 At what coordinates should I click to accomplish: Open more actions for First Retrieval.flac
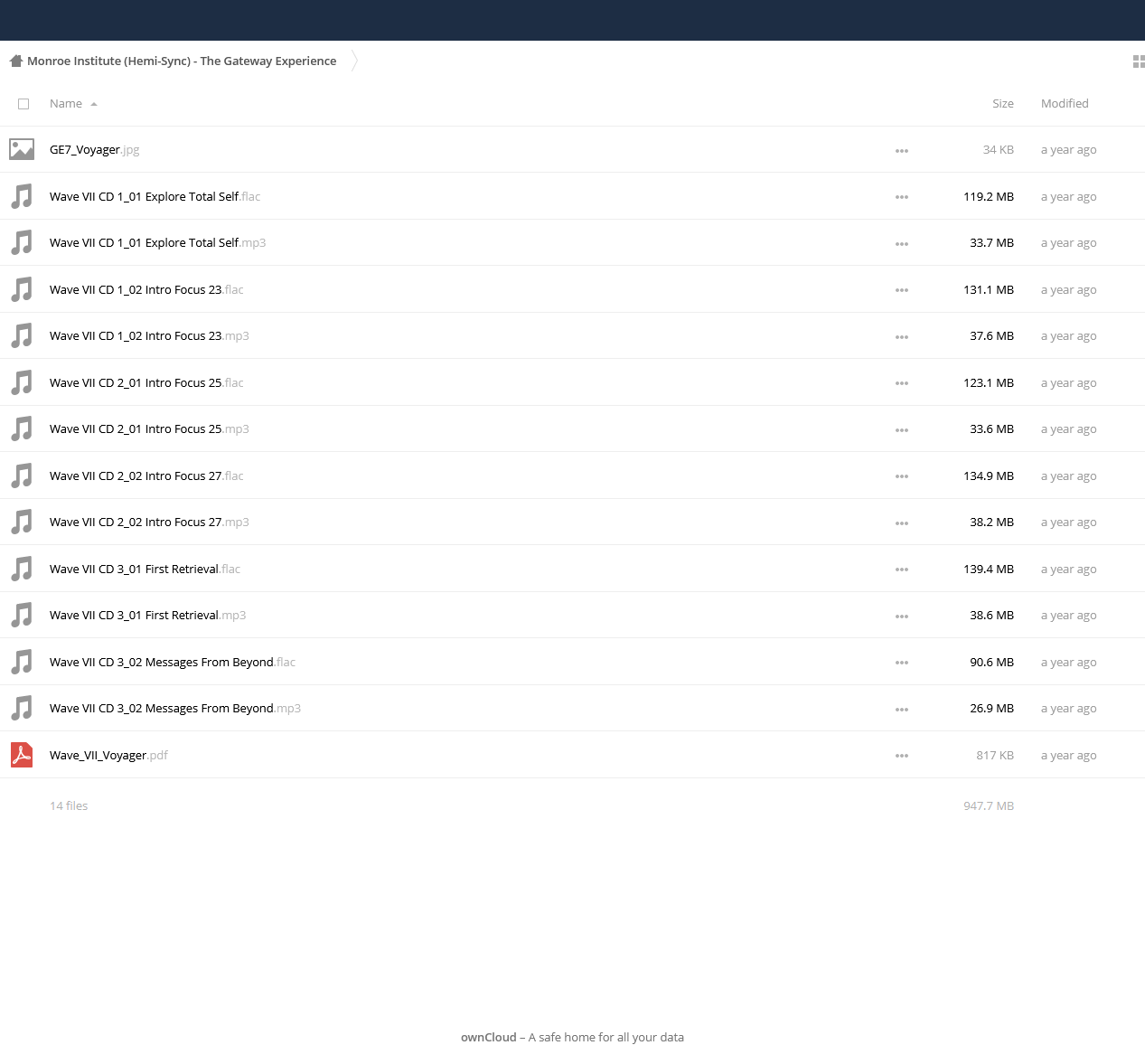902,570
